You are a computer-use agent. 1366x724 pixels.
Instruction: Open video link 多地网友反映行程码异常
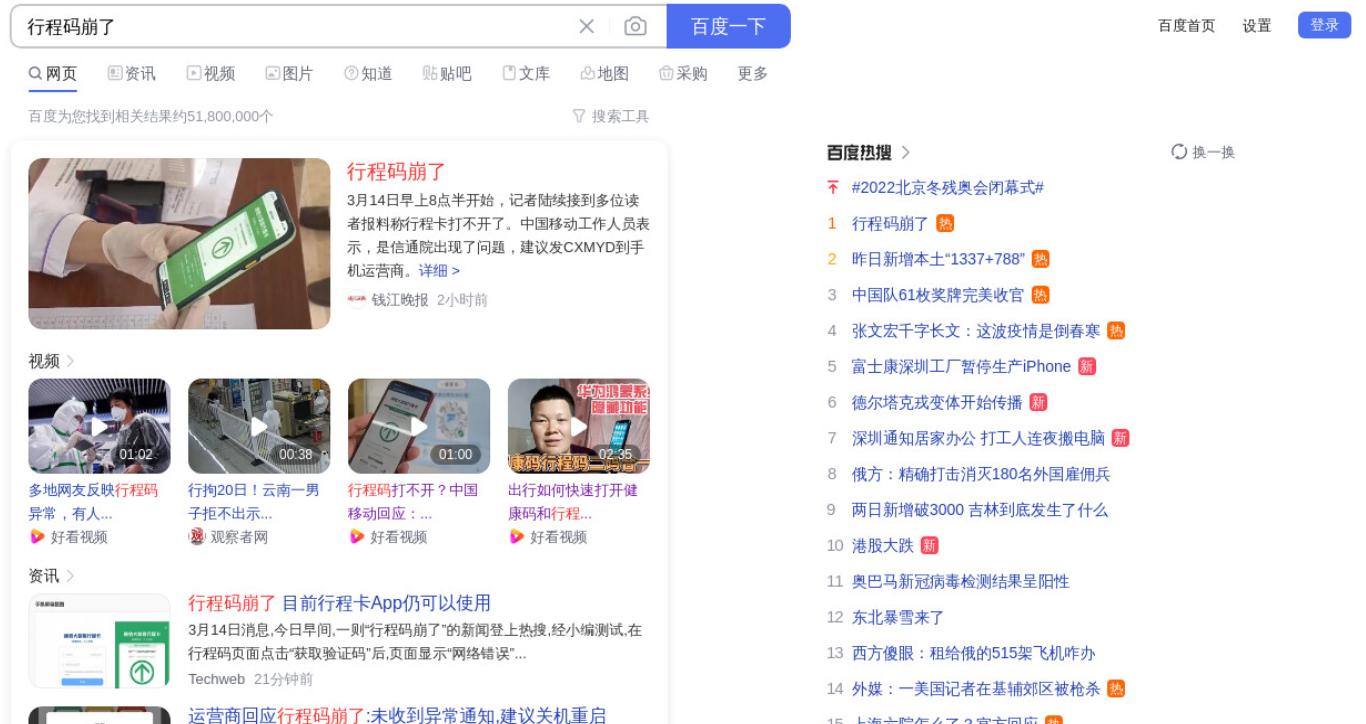[x=93, y=502]
